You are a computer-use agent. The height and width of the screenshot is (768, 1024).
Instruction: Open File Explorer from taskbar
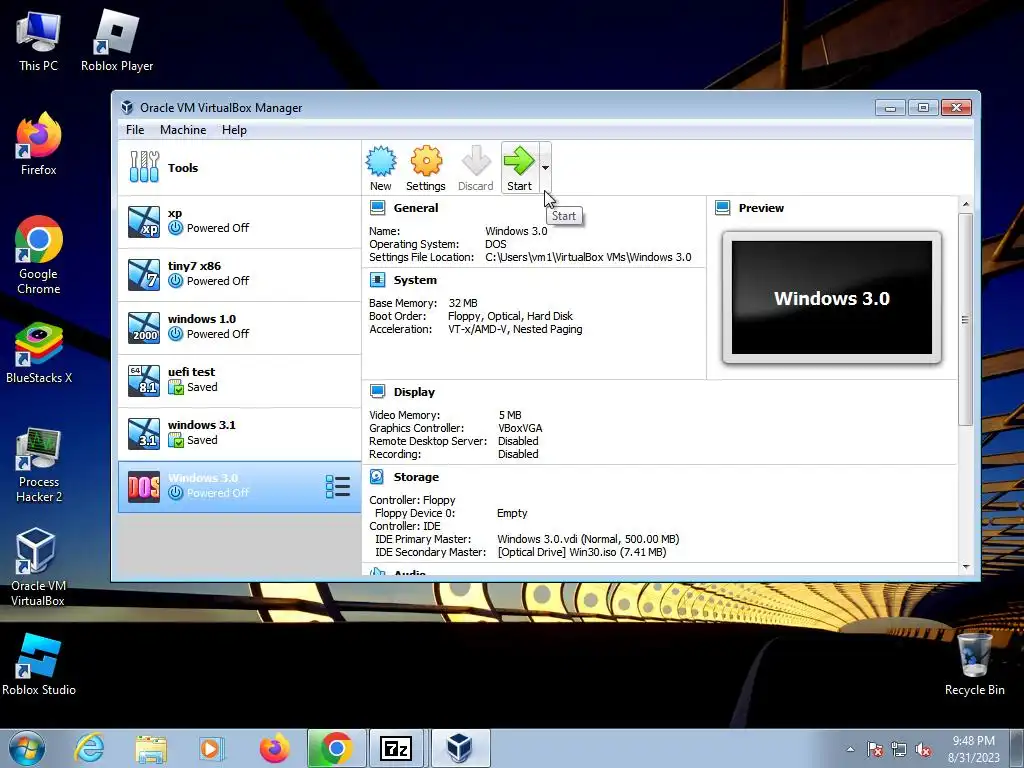coord(151,748)
